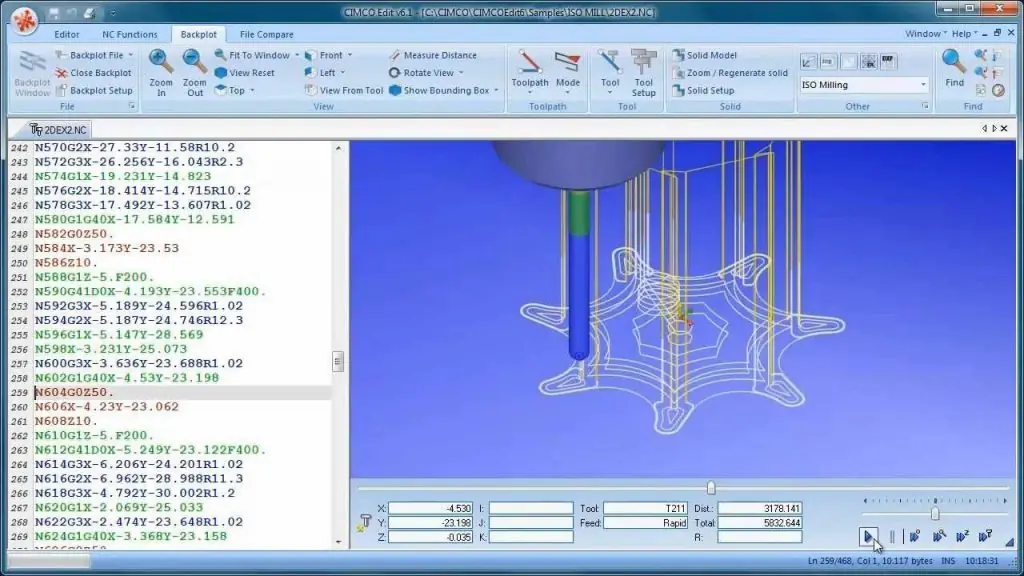Open the NC Functions ribbon tab
This screenshot has width=1024, height=576.
[x=129, y=35]
